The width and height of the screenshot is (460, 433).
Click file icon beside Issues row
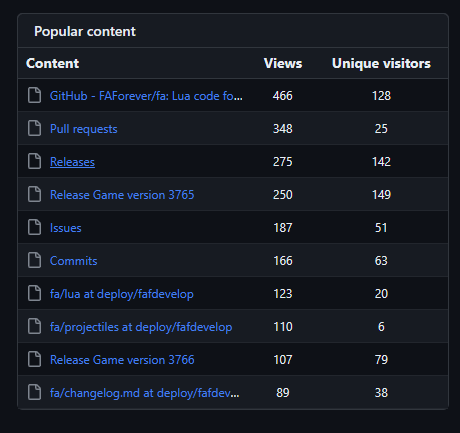(x=34, y=227)
